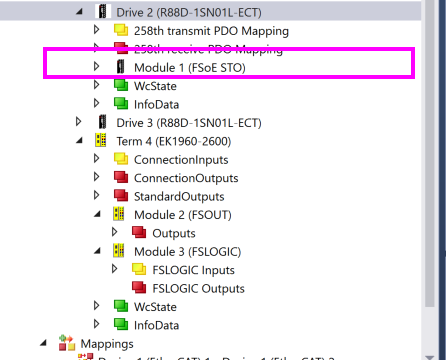
Task: Click the yellow Term 4 EK1960 terminal icon
Action: (101, 140)
